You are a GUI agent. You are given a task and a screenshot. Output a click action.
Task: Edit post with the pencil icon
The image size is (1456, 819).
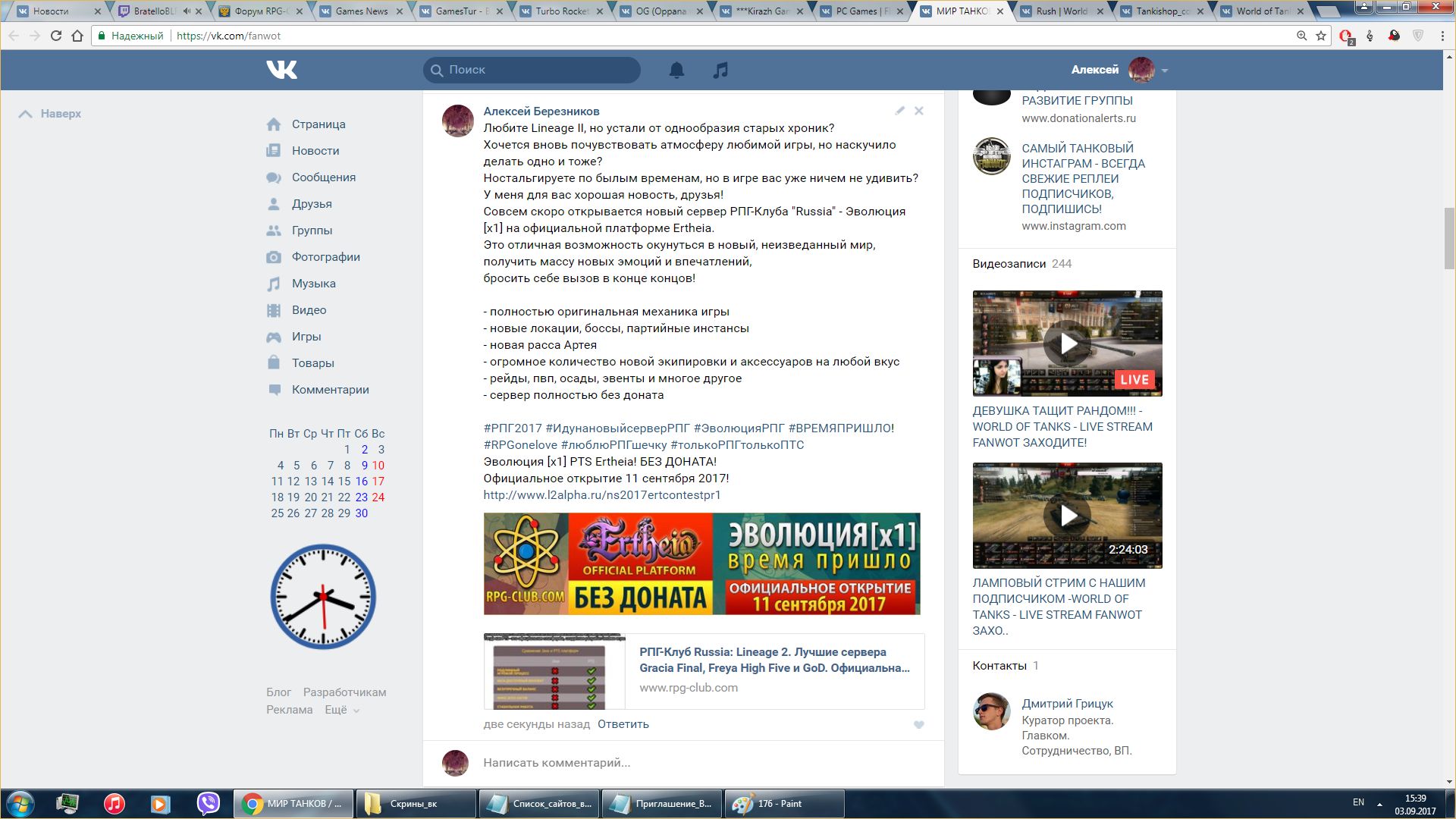click(899, 111)
